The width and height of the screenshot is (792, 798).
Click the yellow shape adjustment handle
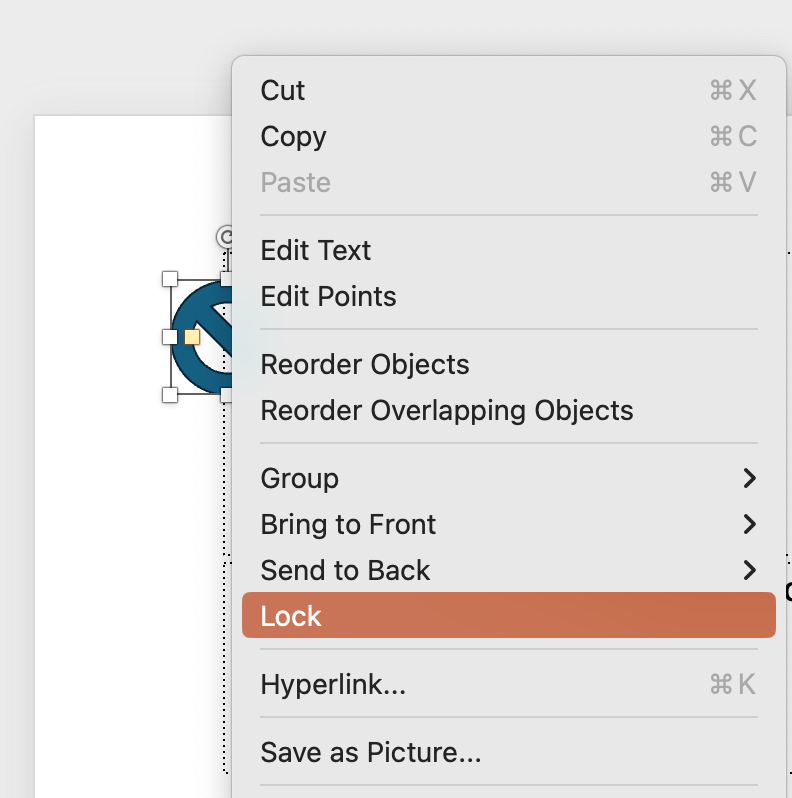[192, 338]
